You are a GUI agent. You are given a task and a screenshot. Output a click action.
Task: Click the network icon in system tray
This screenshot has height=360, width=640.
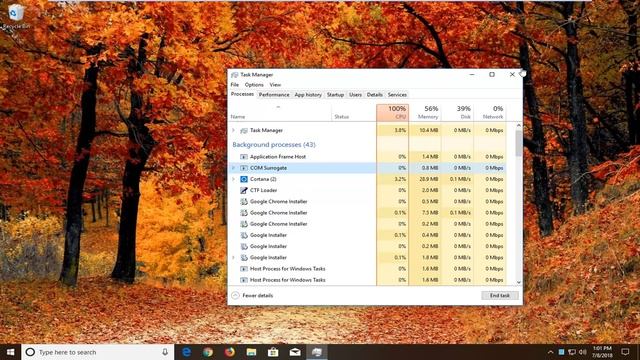tap(572, 352)
